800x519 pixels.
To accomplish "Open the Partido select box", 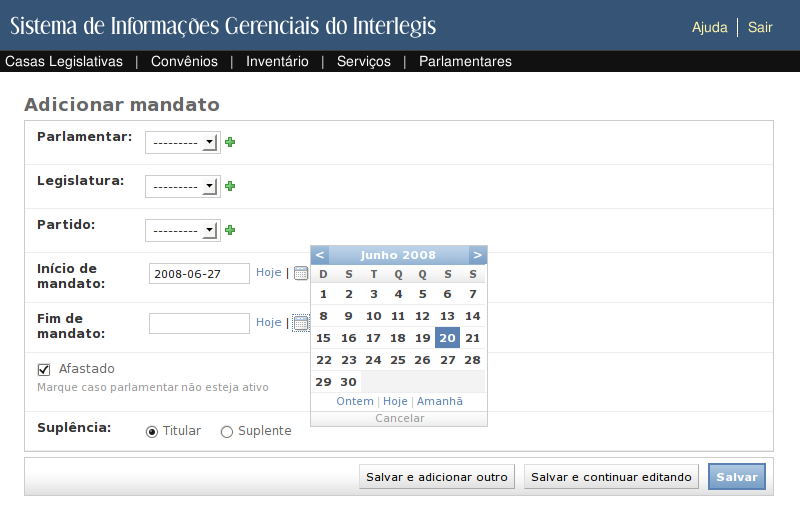I will click(x=182, y=231).
